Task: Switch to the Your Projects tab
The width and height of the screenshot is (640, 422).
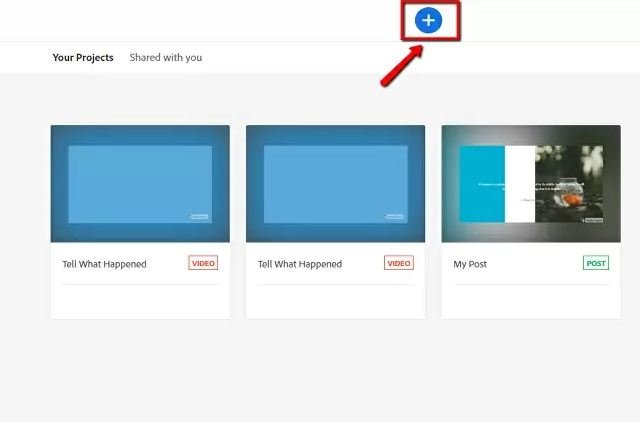Action: point(83,58)
